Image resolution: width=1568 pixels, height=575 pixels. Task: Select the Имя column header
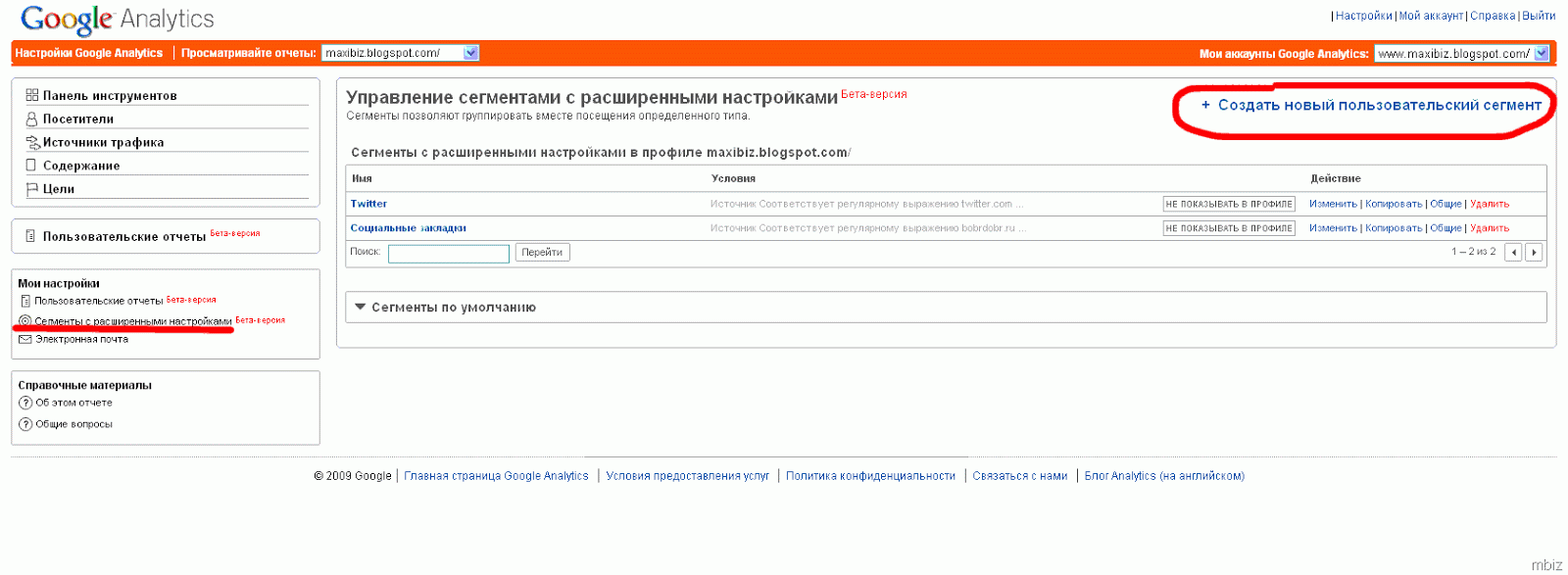pyautogui.click(x=362, y=178)
